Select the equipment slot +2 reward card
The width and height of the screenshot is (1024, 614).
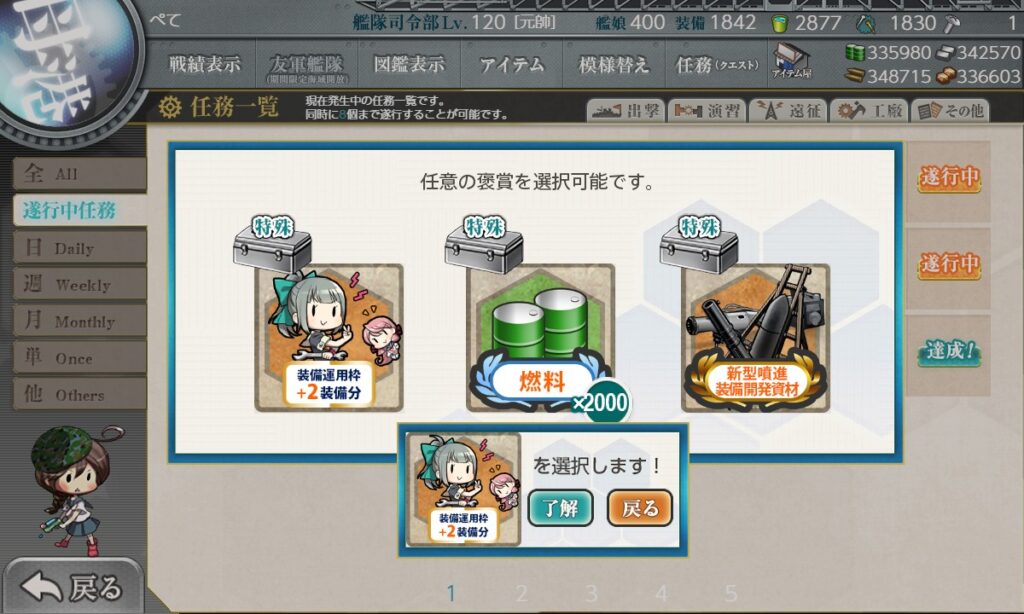tap(328, 337)
